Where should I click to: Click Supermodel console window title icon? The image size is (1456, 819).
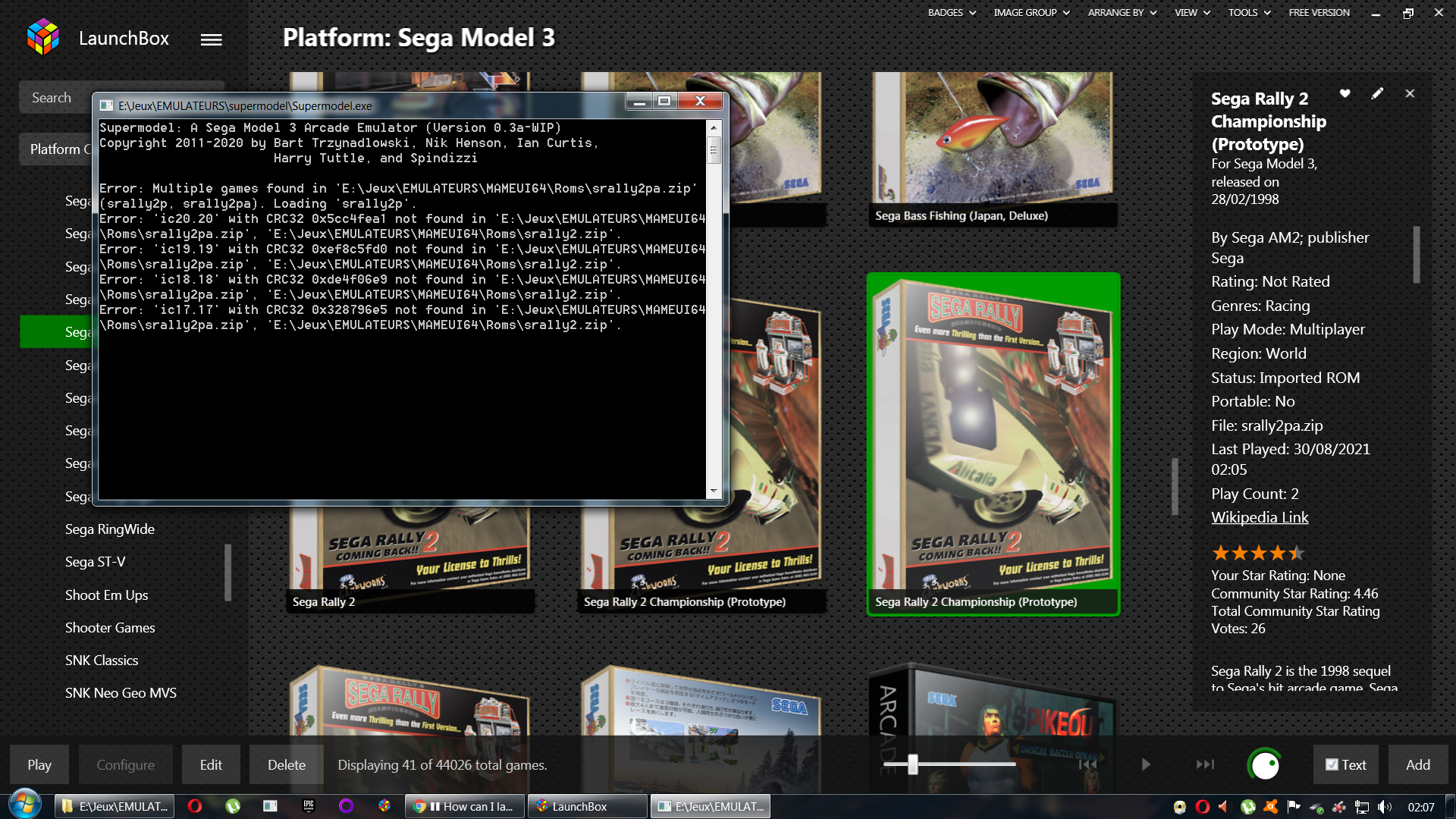point(107,105)
